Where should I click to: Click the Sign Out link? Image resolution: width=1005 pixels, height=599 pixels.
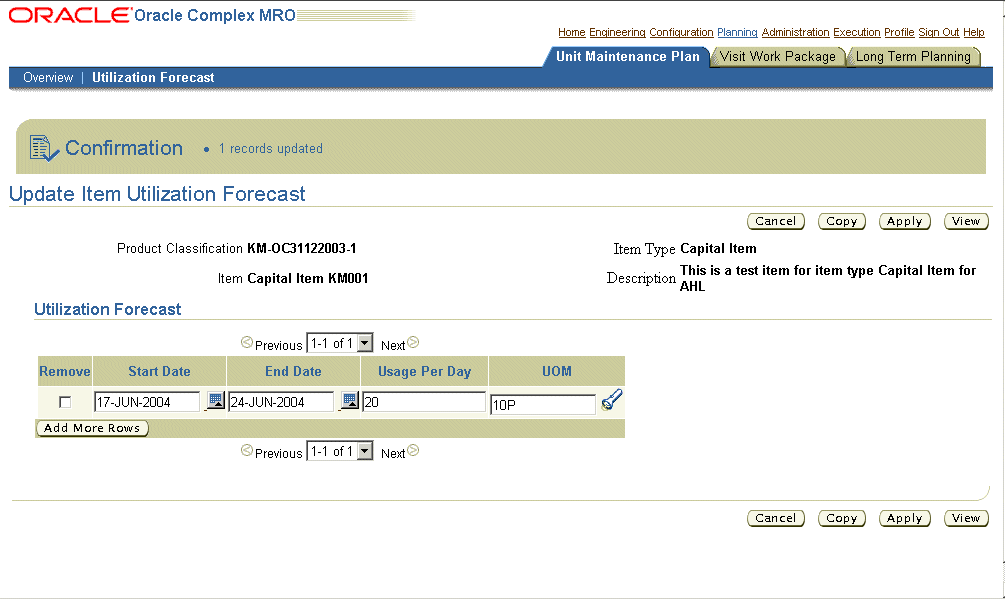pos(939,32)
